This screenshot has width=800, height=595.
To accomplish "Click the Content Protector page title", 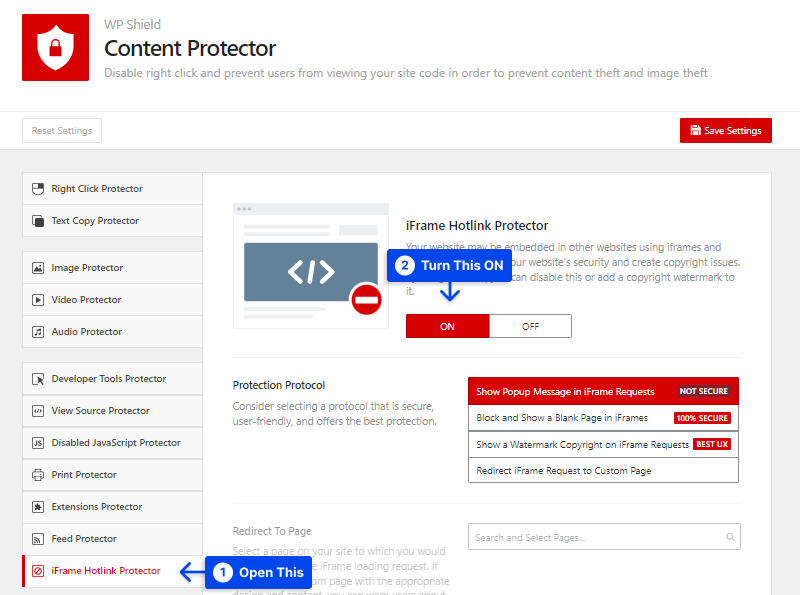I will click(x=190, y=48).
